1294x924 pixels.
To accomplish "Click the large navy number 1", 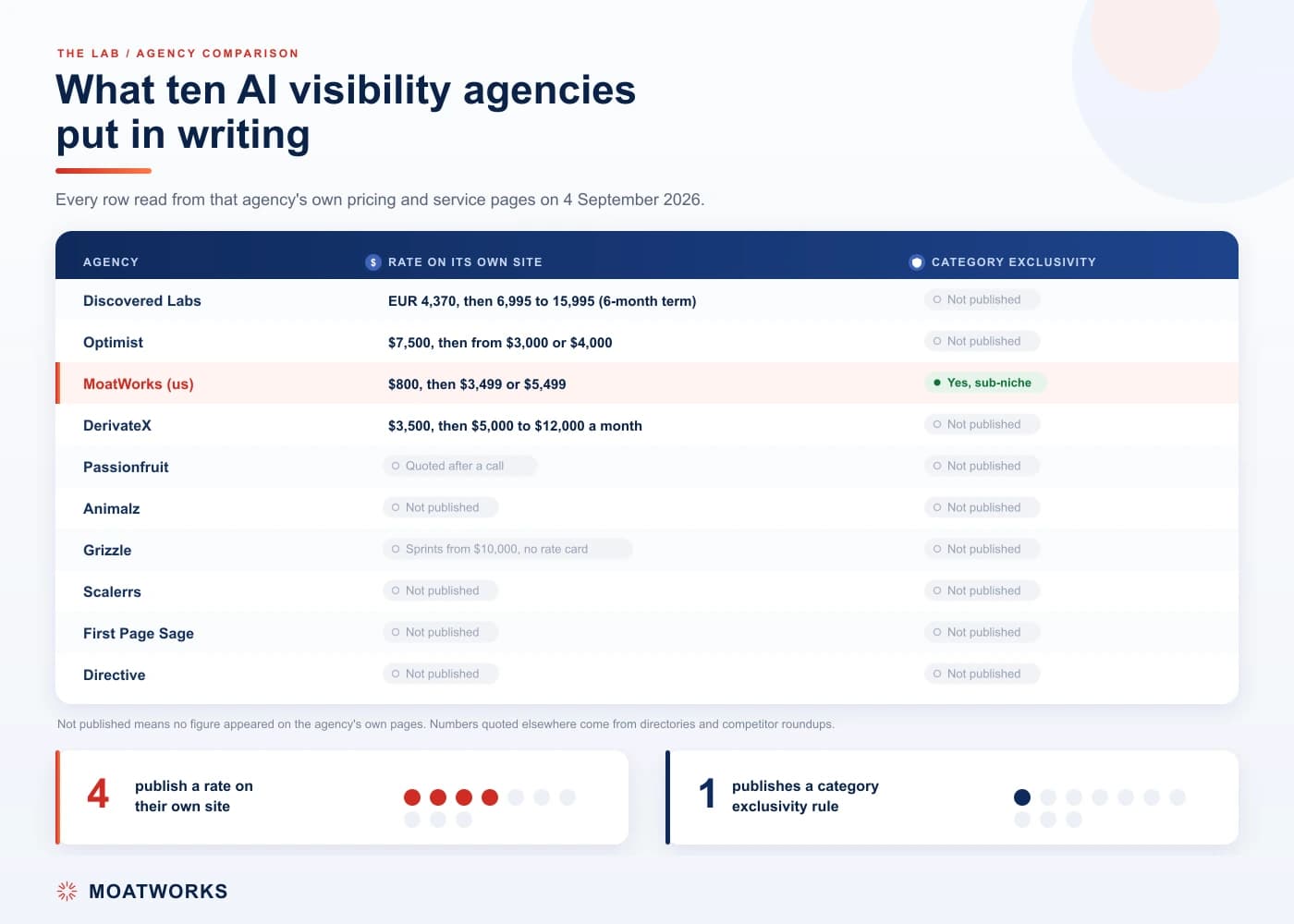I will (707, 794).
